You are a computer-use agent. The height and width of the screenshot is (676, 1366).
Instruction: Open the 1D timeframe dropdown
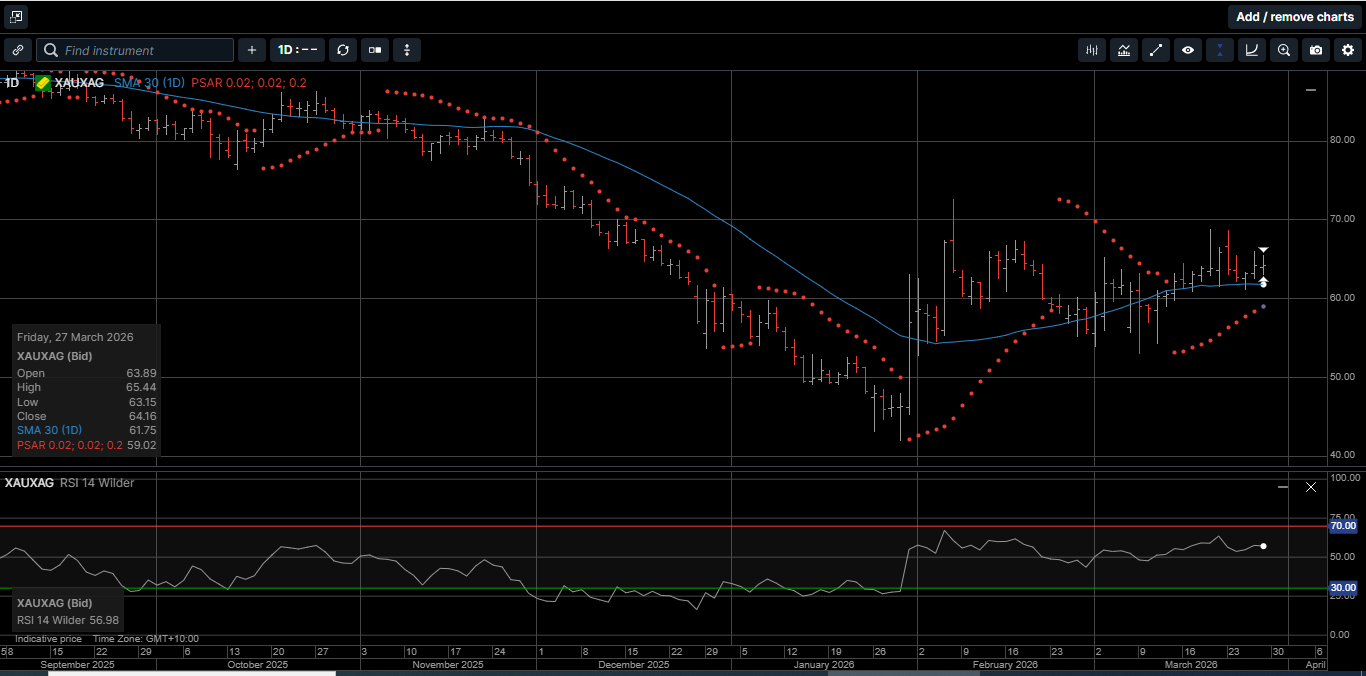tap(297, 50)
